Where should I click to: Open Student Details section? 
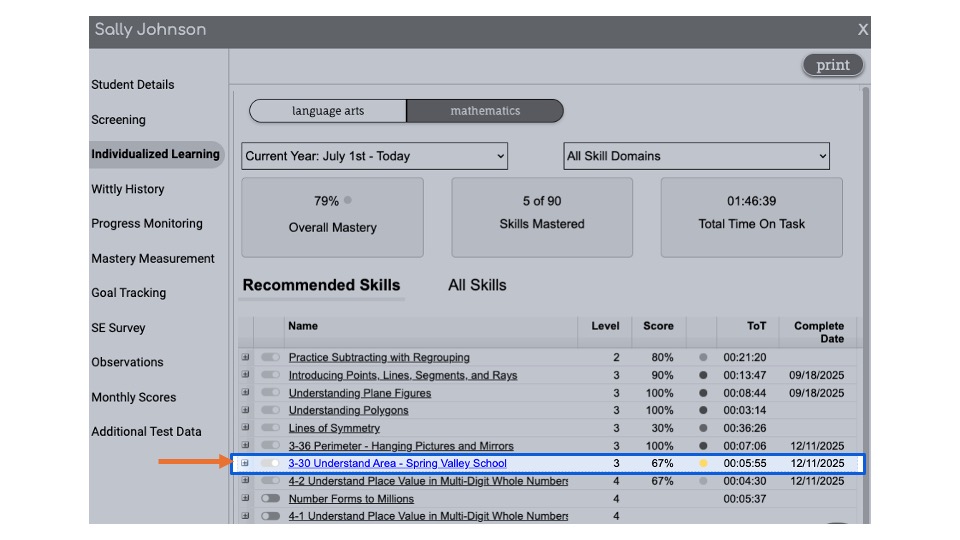click(133, 84)
